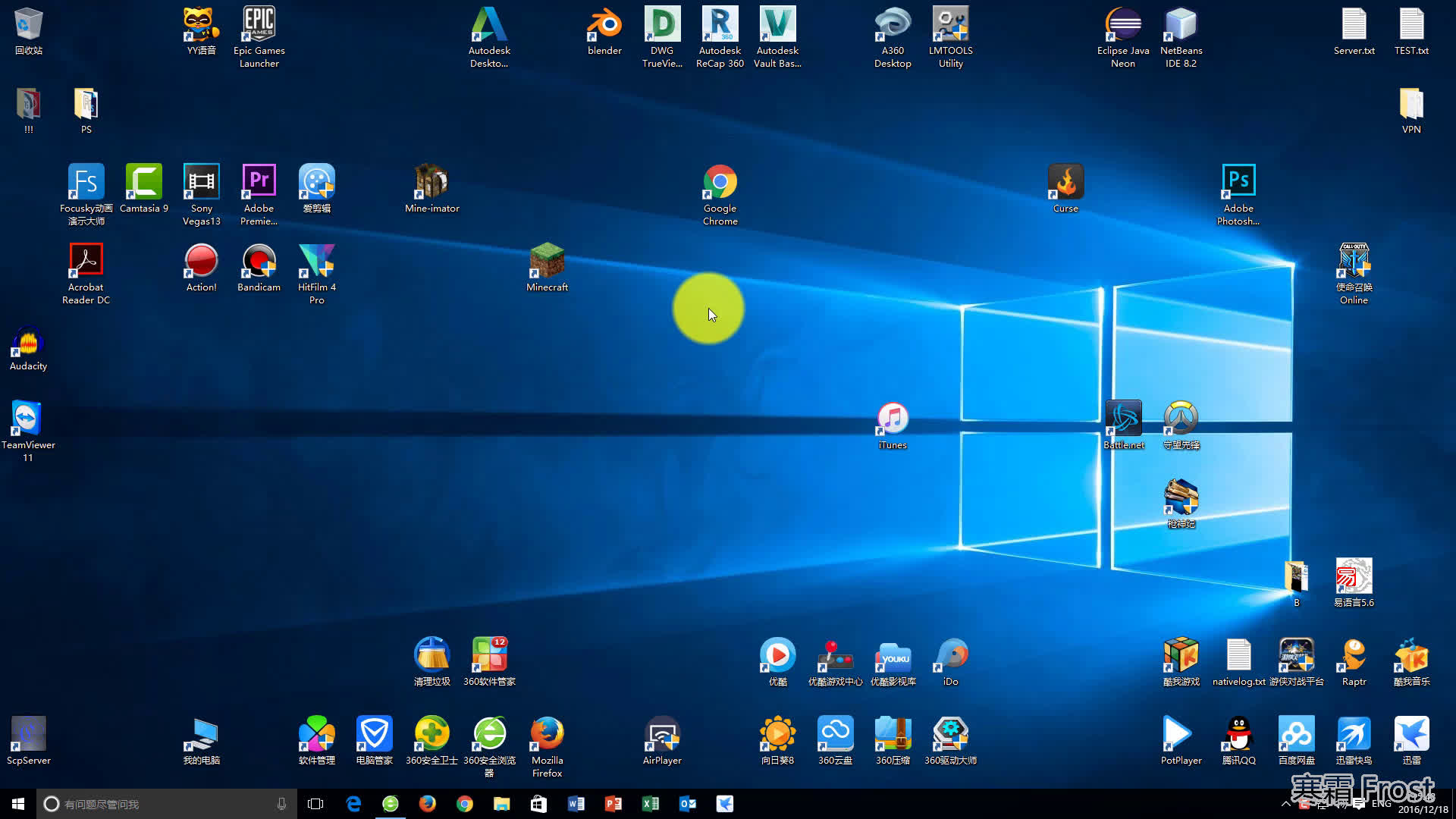The height and width of the screenshot is (819, 1456).
Task: Launch PotPlayer desktop icon
Action: point(1181,741)
